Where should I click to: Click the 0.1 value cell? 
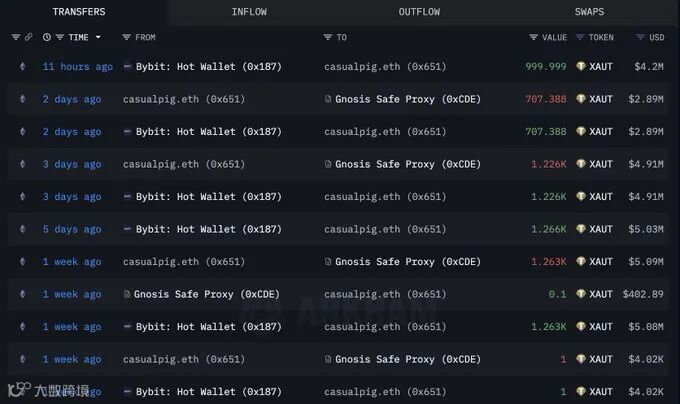pos(557,294)
